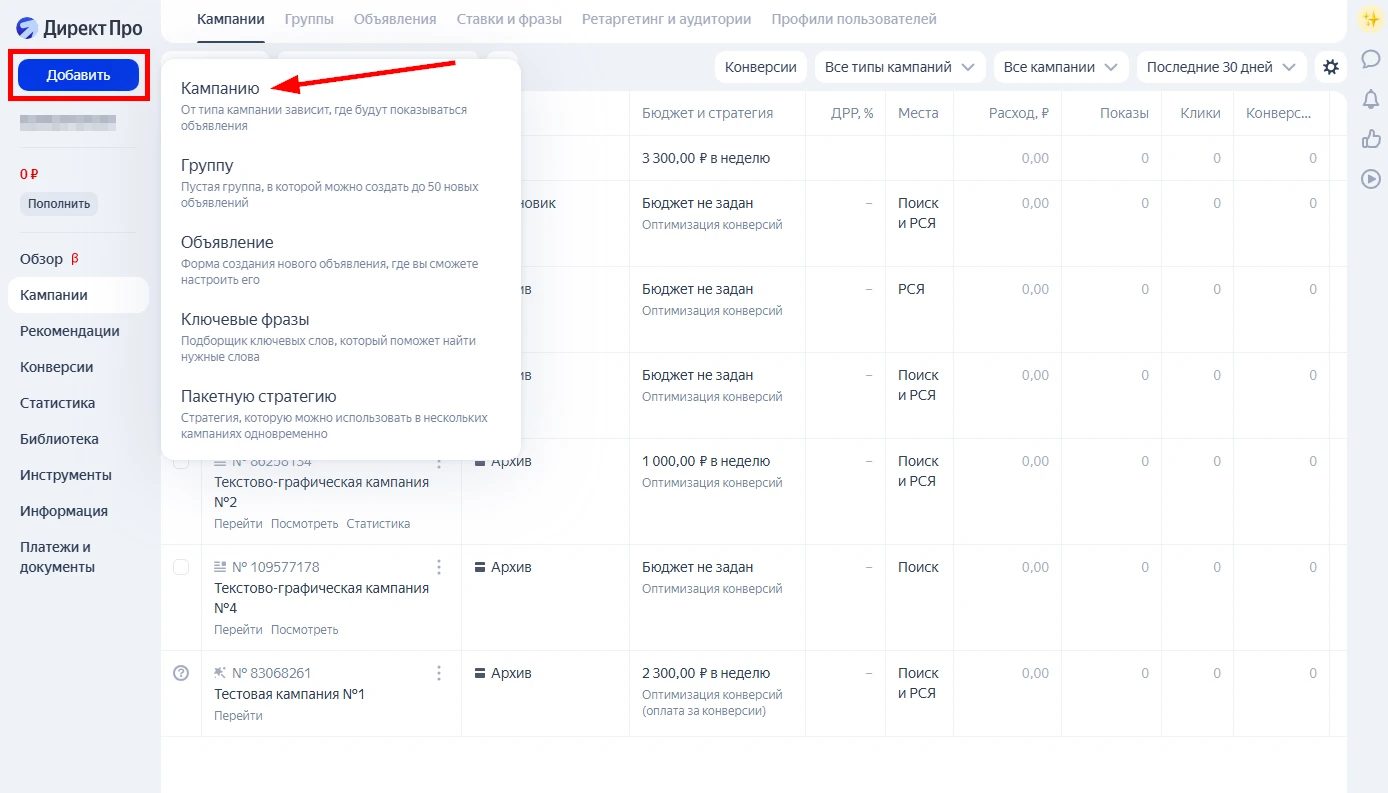Click the sparkle assistant icon at top right
Viewport: 1388px width, 793px height.
(1371, 19)
